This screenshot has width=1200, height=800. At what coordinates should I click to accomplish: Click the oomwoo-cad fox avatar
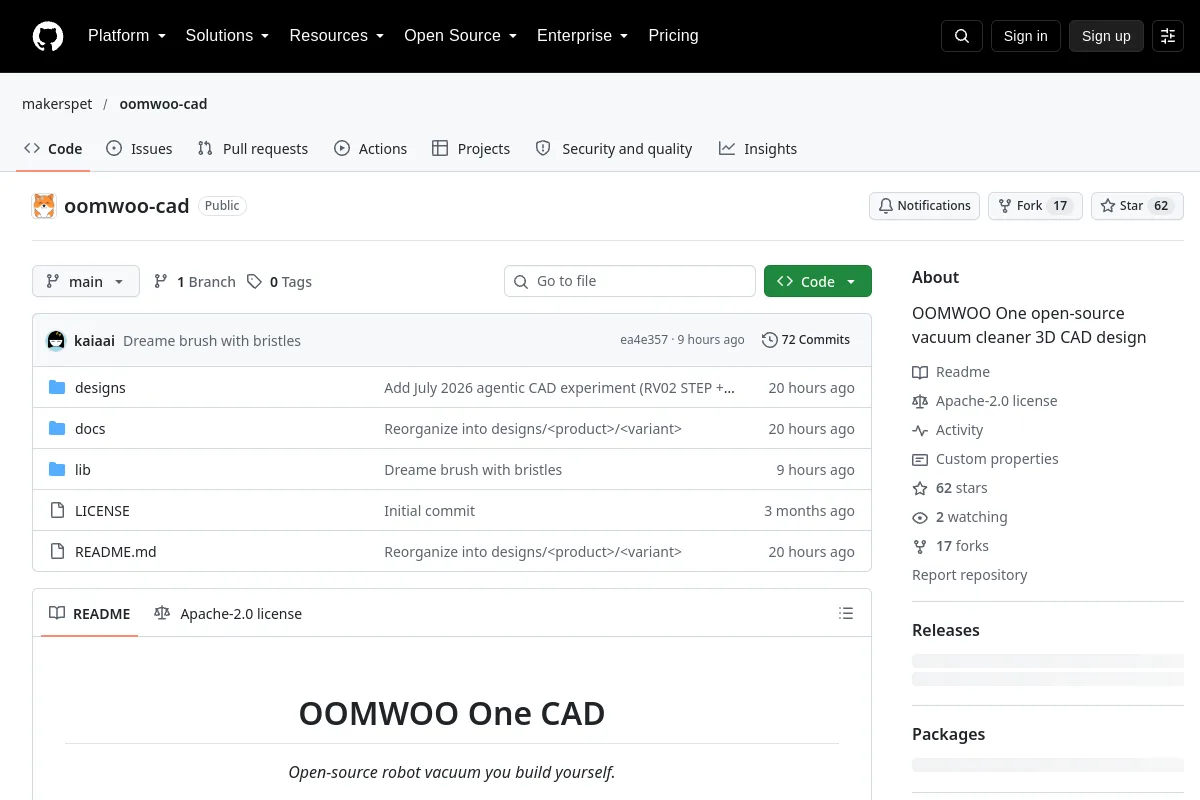click(x=44, y=206)
